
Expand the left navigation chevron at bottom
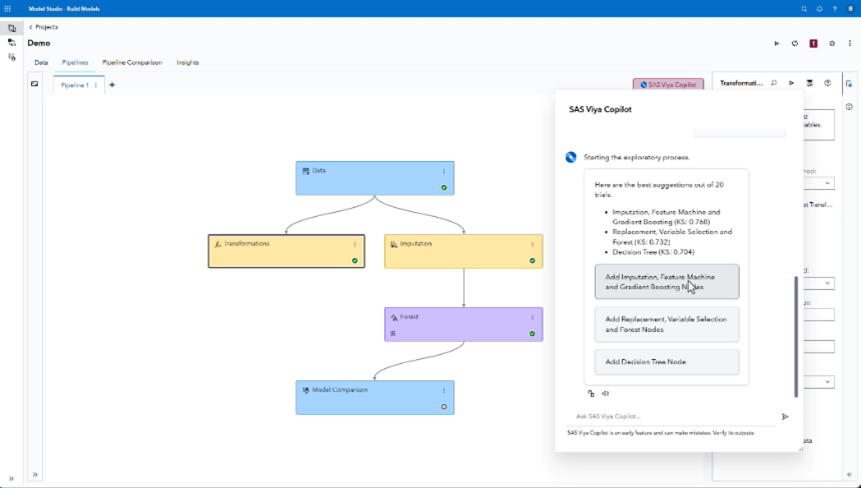coord(11,479)
